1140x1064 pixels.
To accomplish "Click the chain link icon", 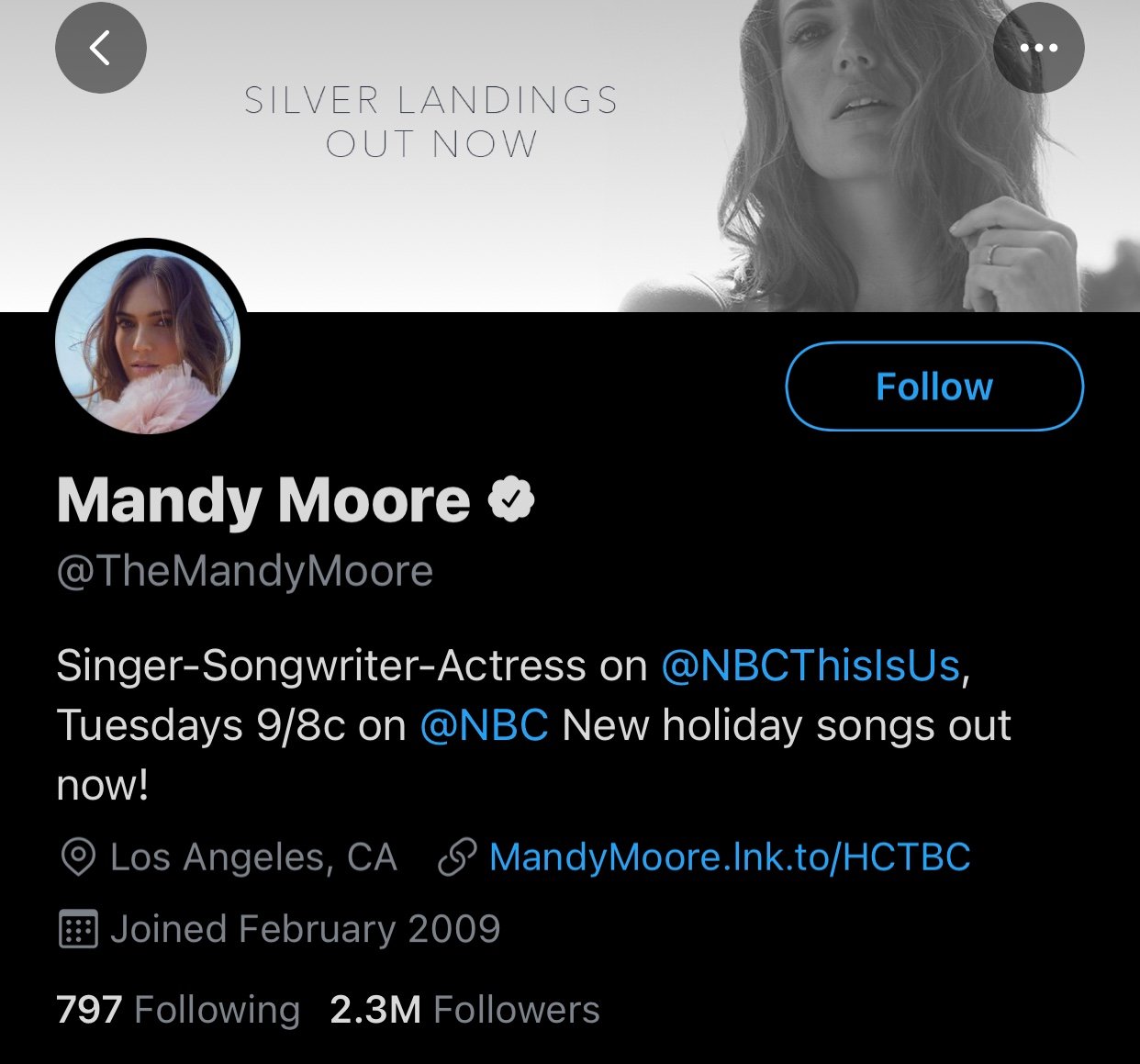I will 457,857.
